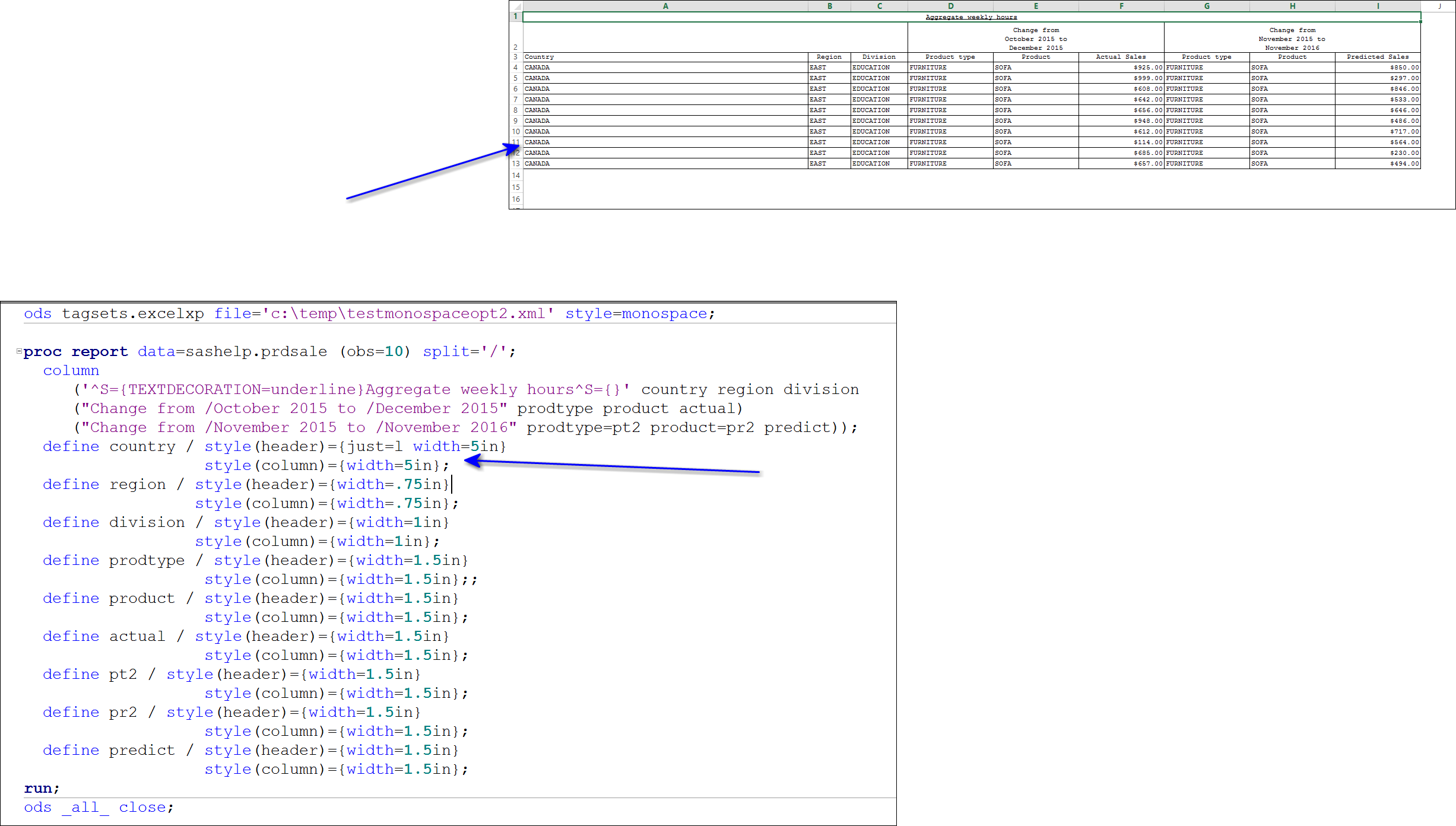Click the Actual Sales heading cell

[x=1121, y=57]
